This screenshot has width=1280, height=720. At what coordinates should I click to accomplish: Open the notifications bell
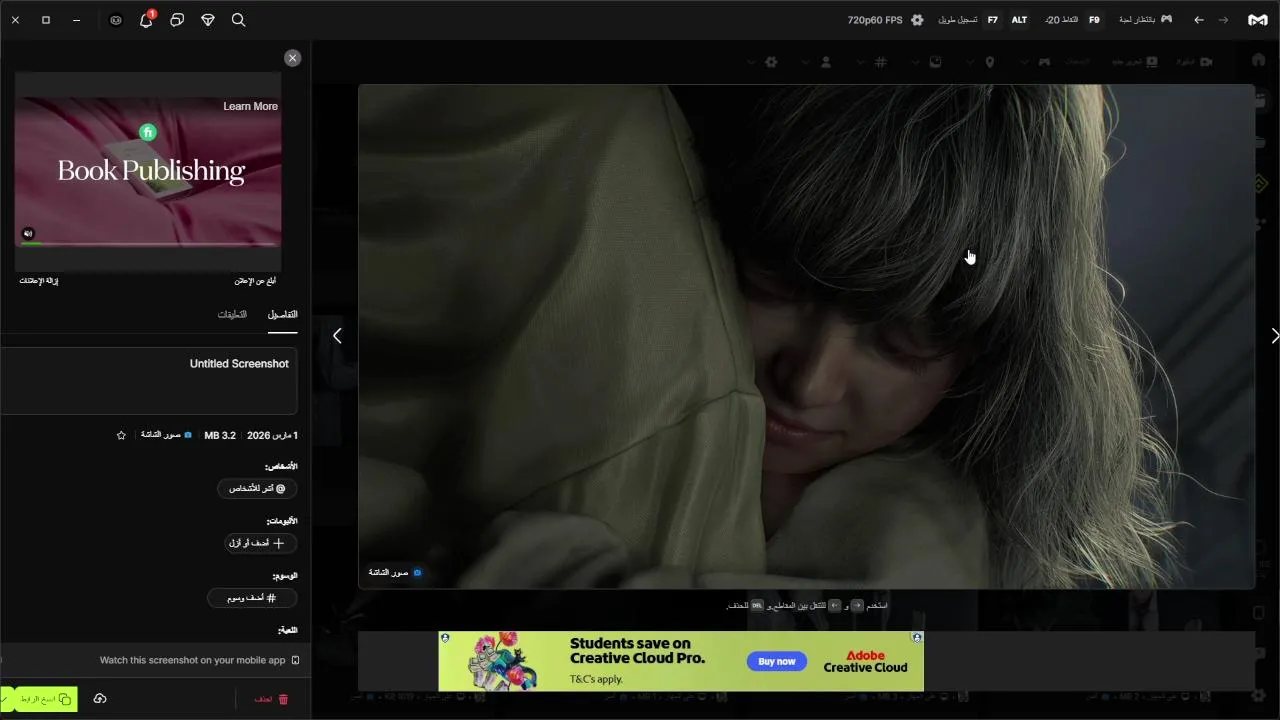coord(146,20)
